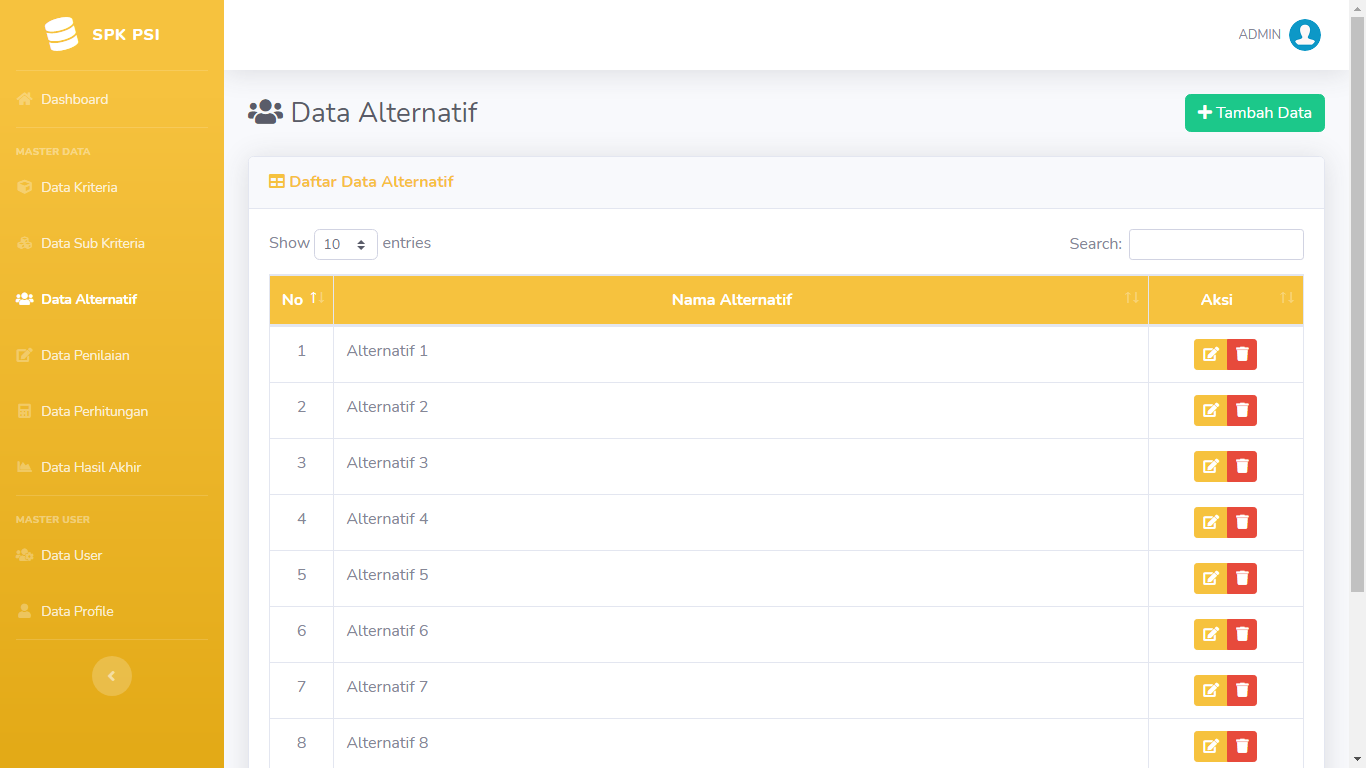Sort the table by the No column
The image size is (1366, 768).
point(301,300)
